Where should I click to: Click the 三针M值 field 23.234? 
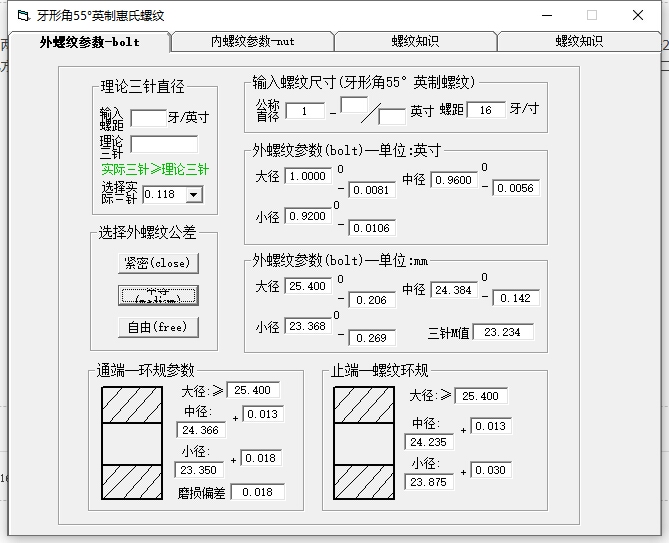point(503,332)
